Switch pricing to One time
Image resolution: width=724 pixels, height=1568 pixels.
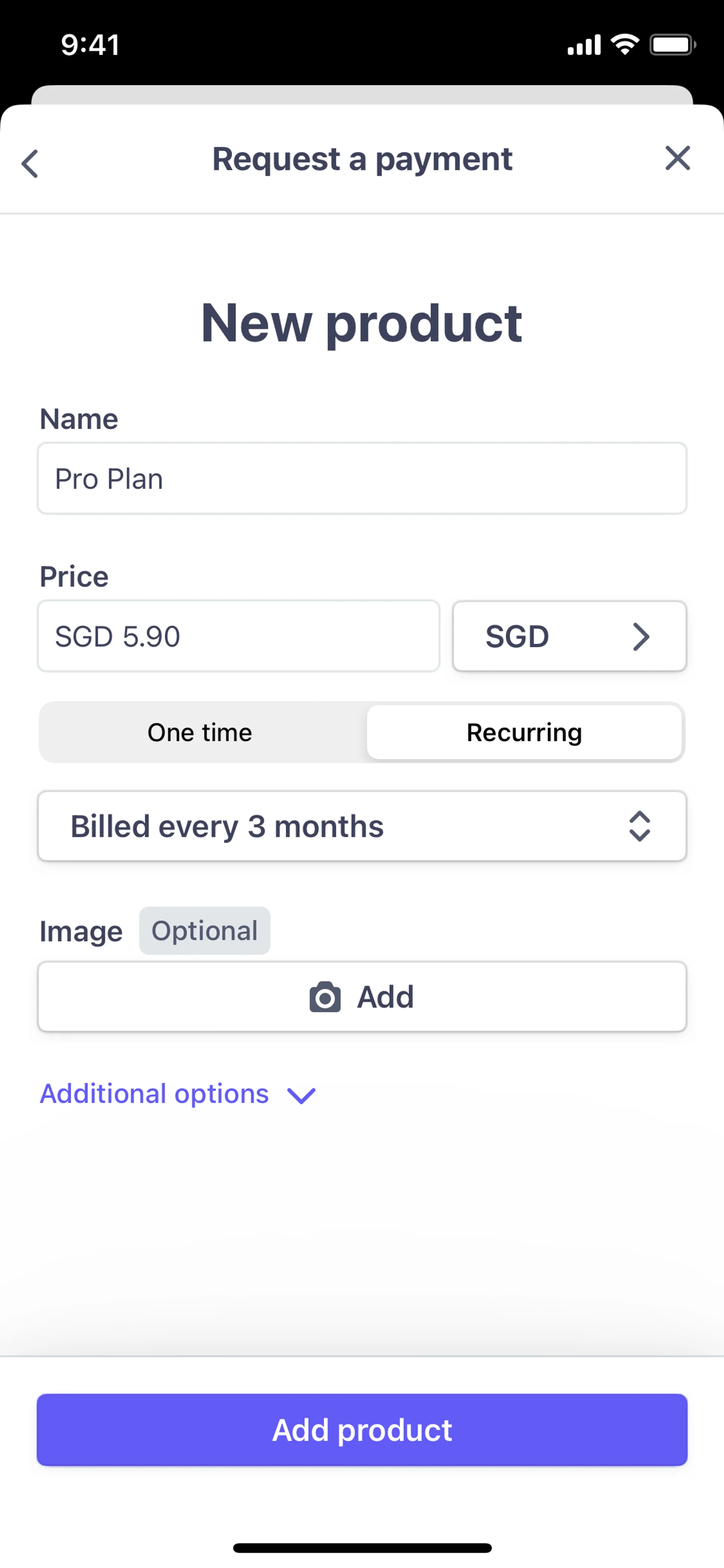pos(200,732)
